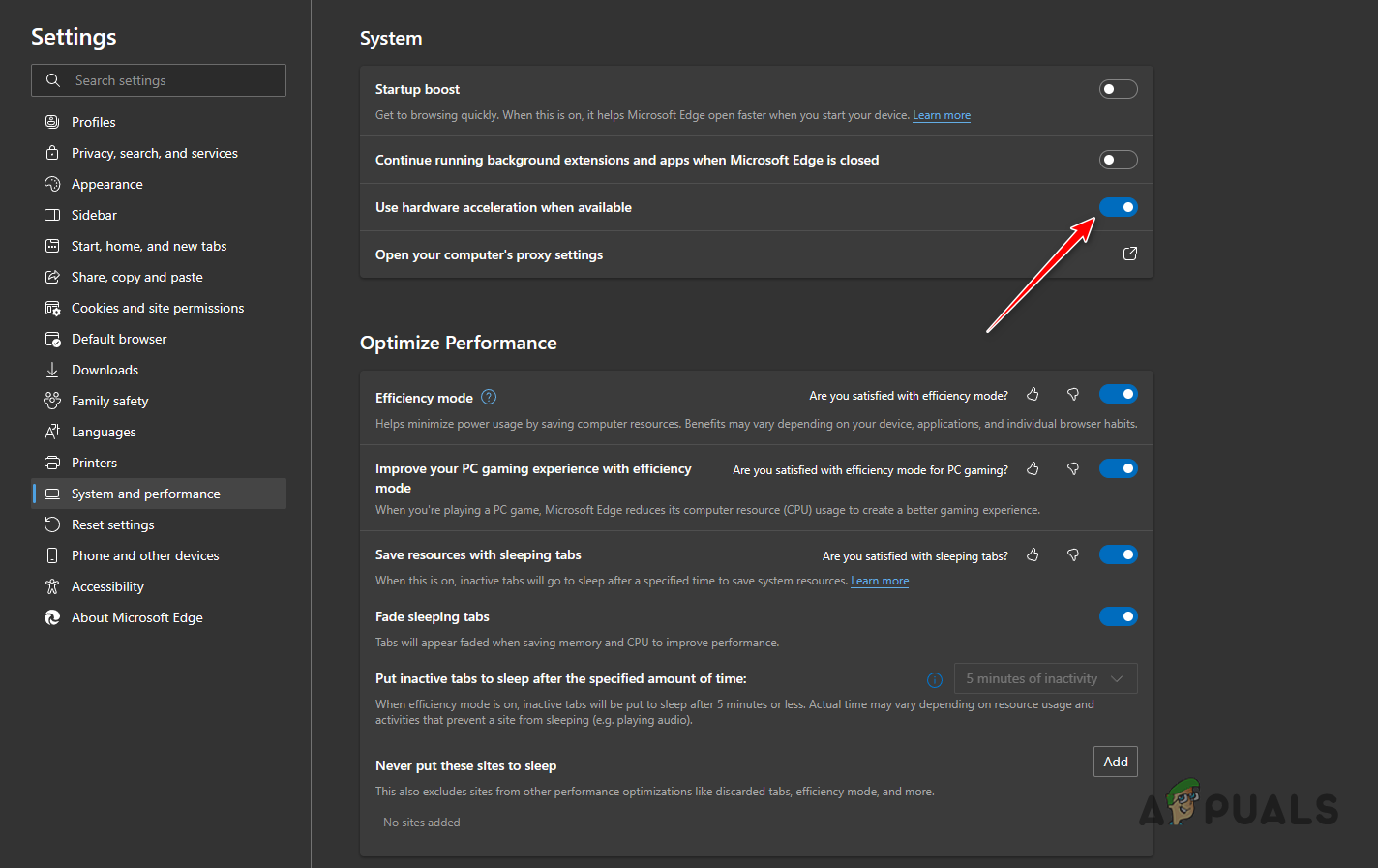Open the Efficiency mode help icon

pos(489,397)
